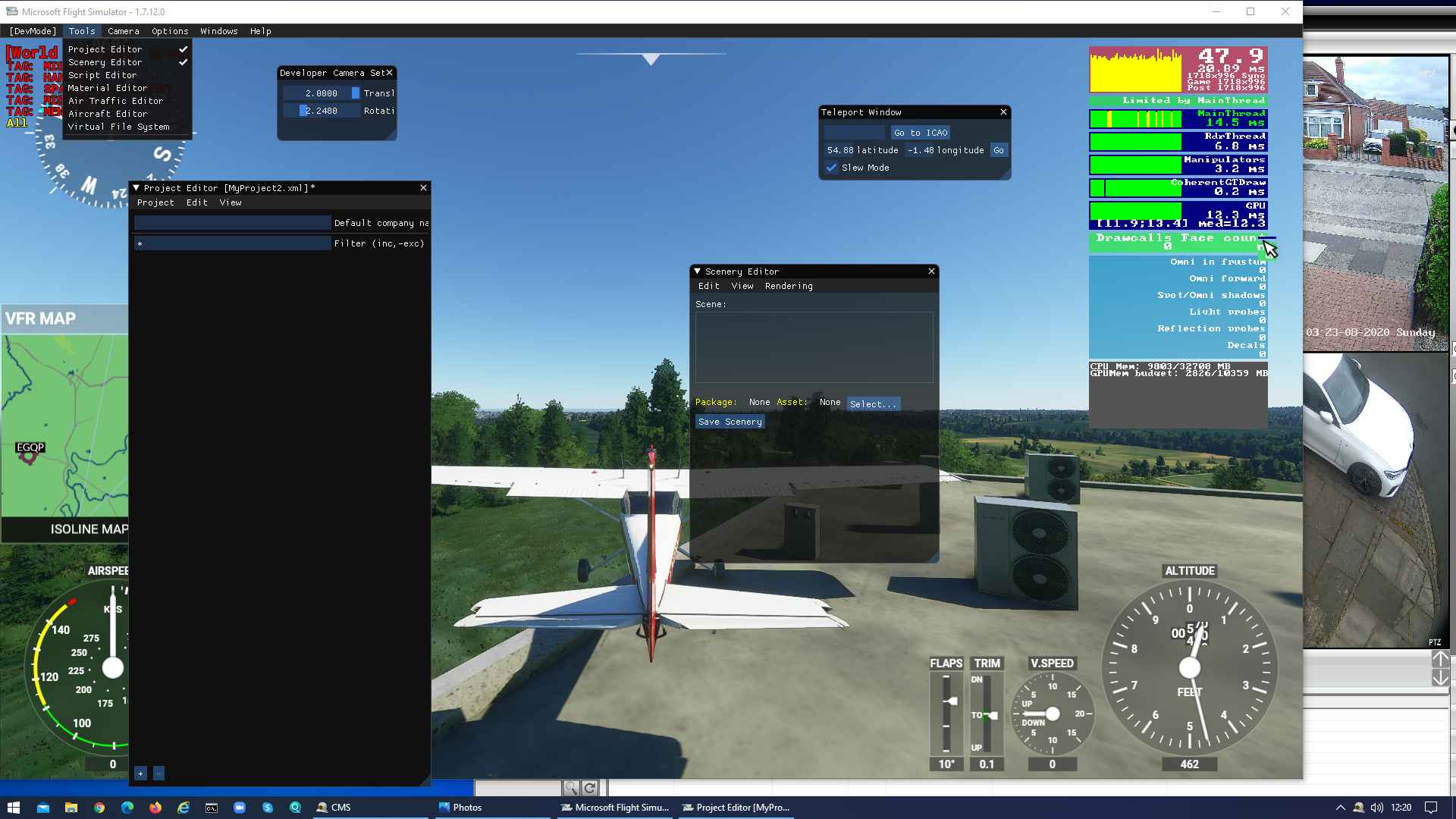Close the Project Editor panel

423,187
